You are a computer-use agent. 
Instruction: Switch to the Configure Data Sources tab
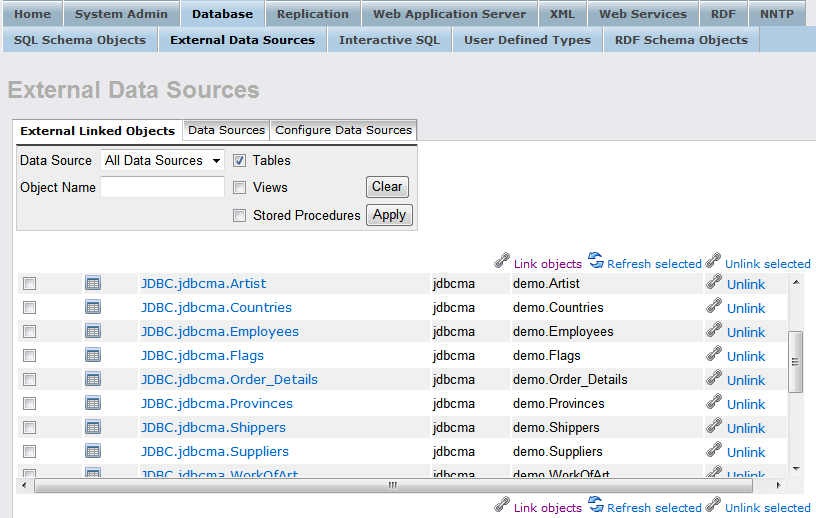pyautogui.click(x=343, y=130)
